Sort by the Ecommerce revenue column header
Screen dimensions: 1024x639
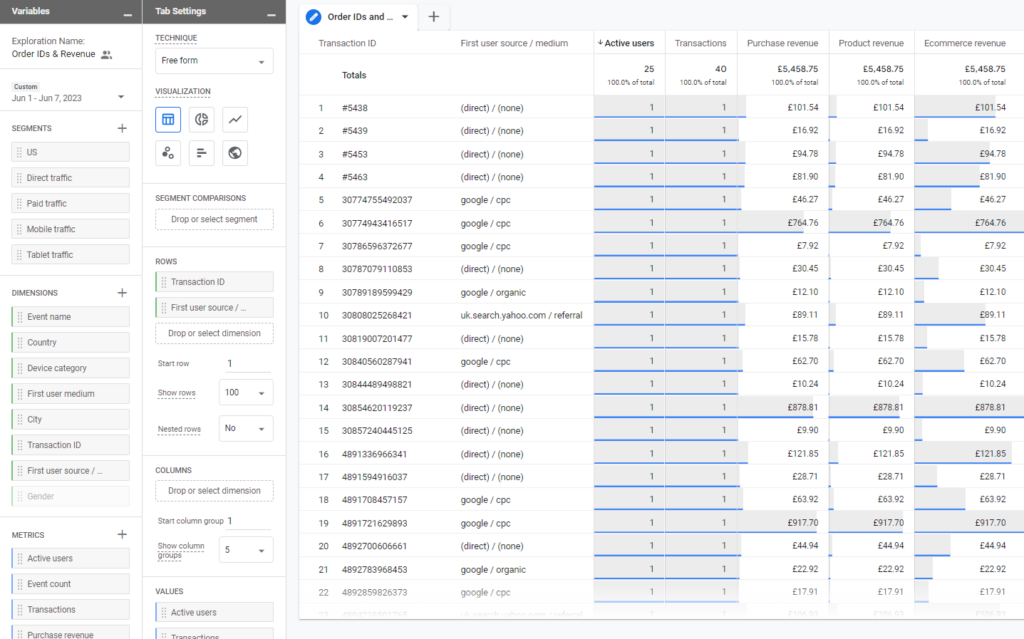point(965,43)
